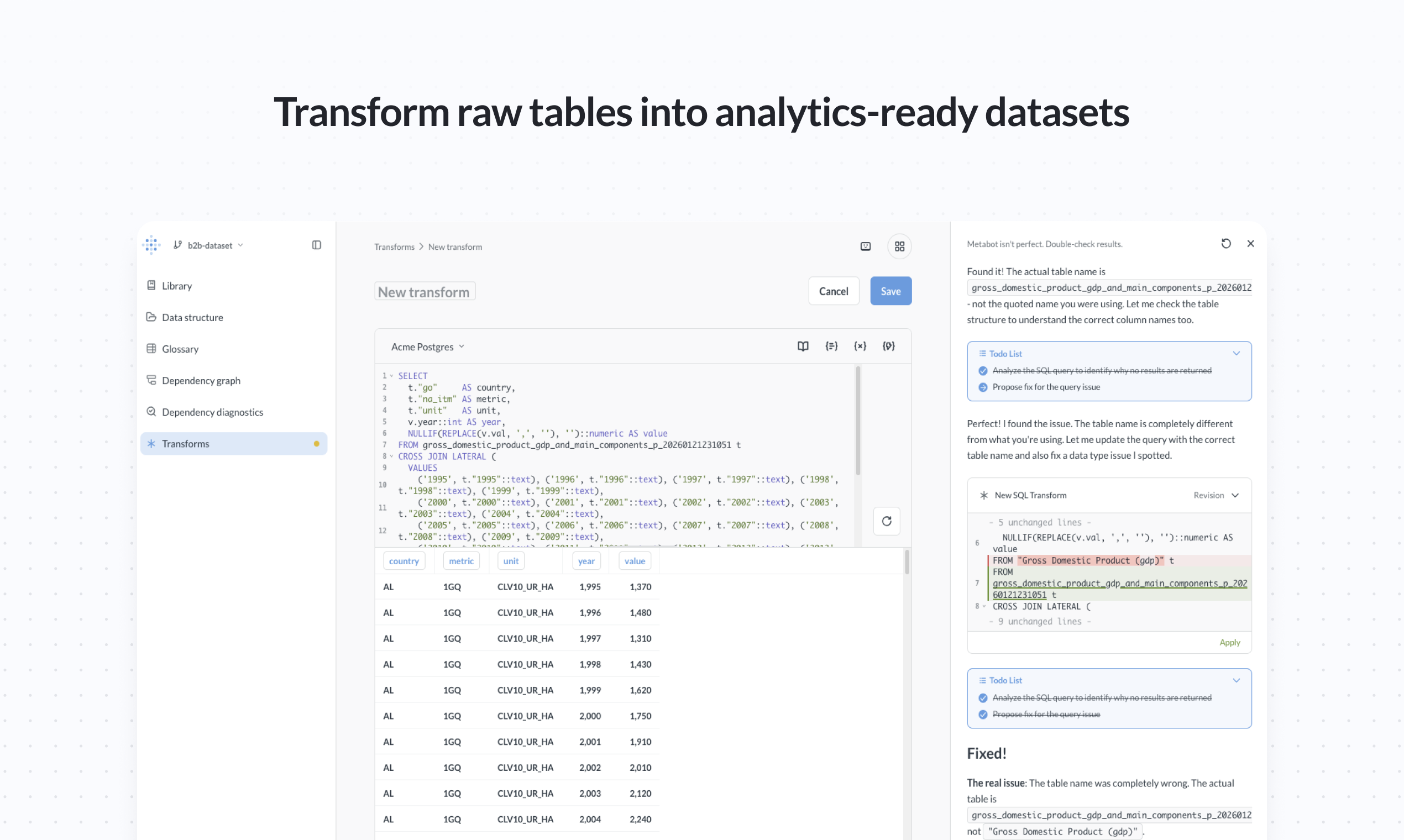The height and width of the screenshot is (840, 1404).
Task: Toggle 'Analyze the SQL query' todo item
Action: 982,371
